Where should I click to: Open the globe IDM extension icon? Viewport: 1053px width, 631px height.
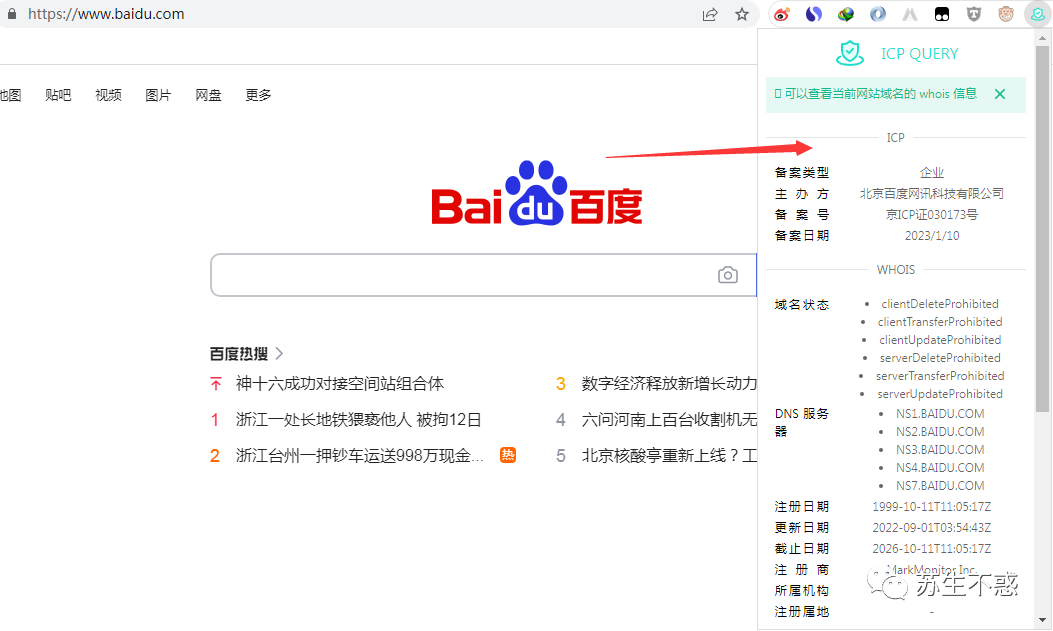(845, 14)
